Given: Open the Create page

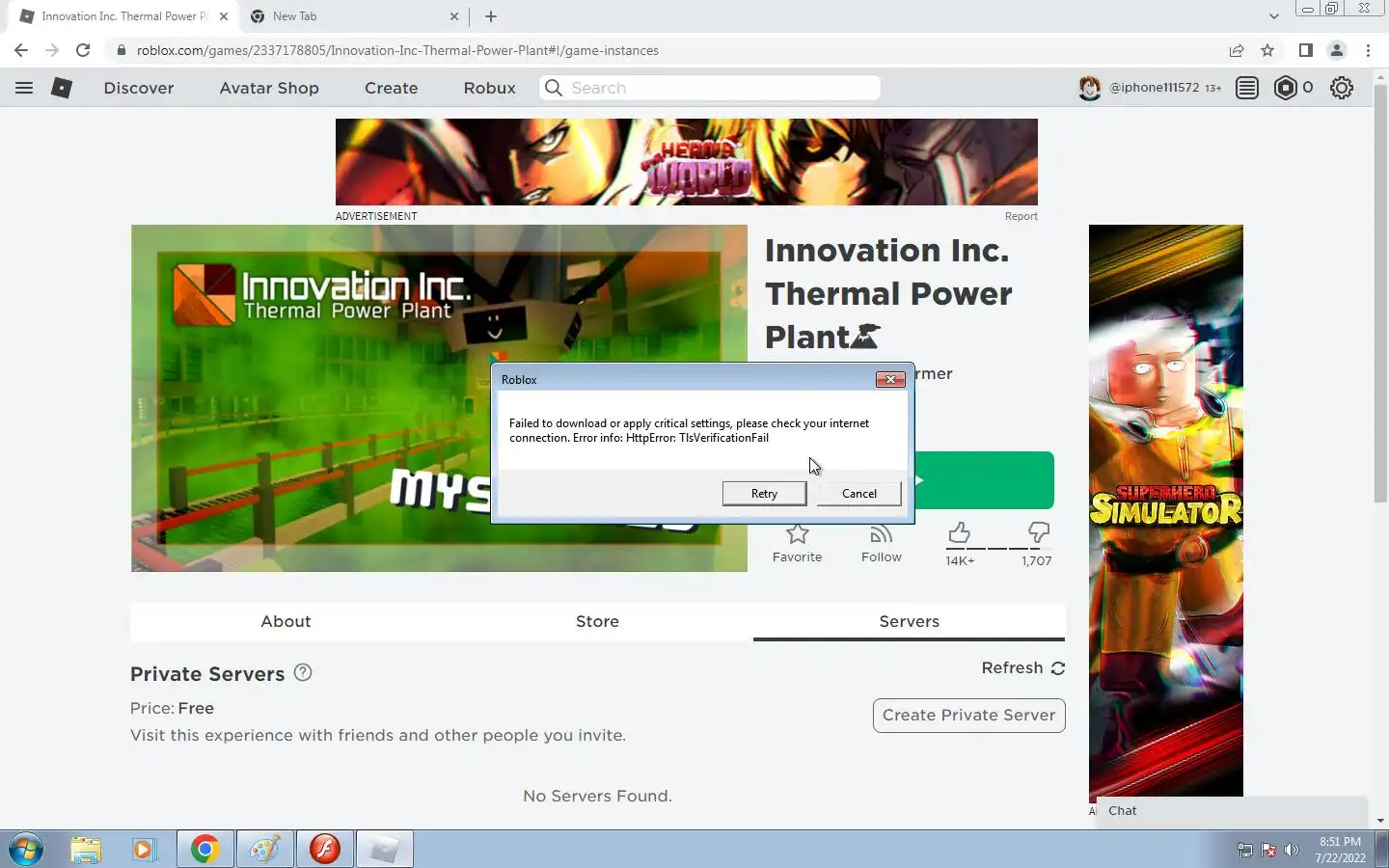Looking at the screenshot, I should [391, 88].
